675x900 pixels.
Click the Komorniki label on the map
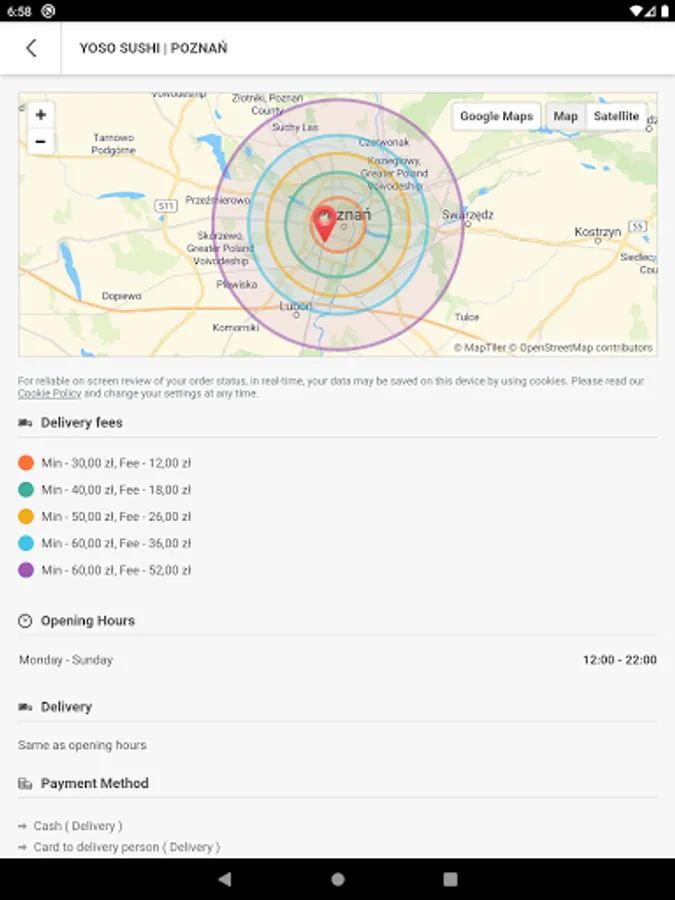tap(236, 328)
